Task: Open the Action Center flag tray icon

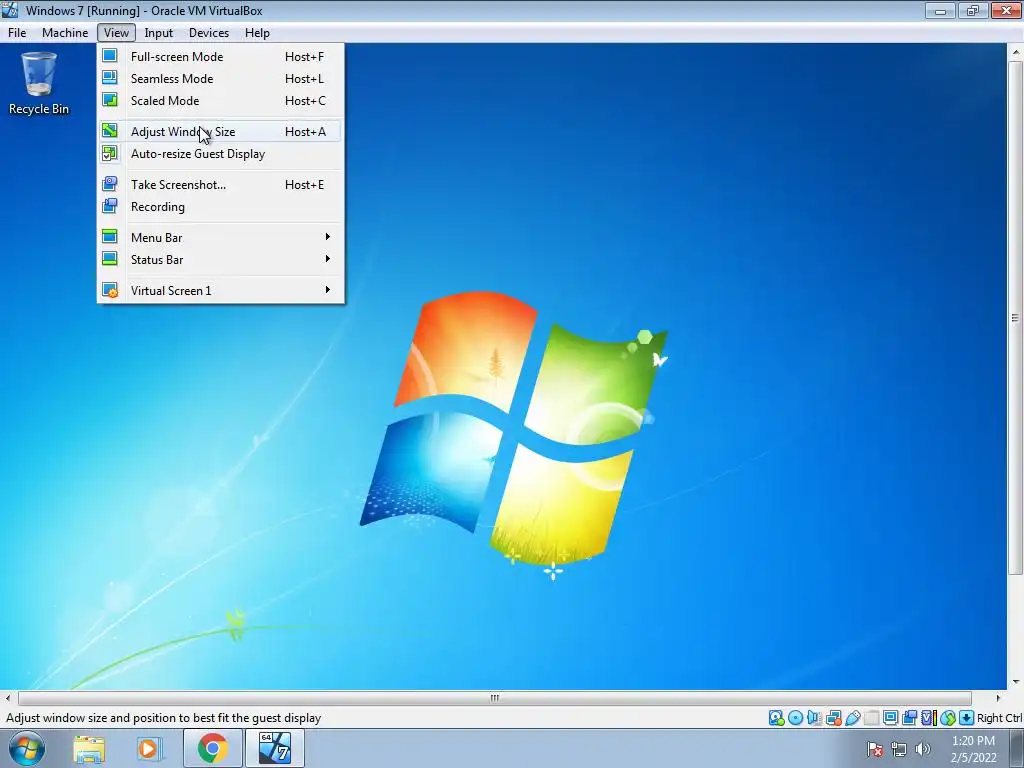Action: tap(875, 749)
